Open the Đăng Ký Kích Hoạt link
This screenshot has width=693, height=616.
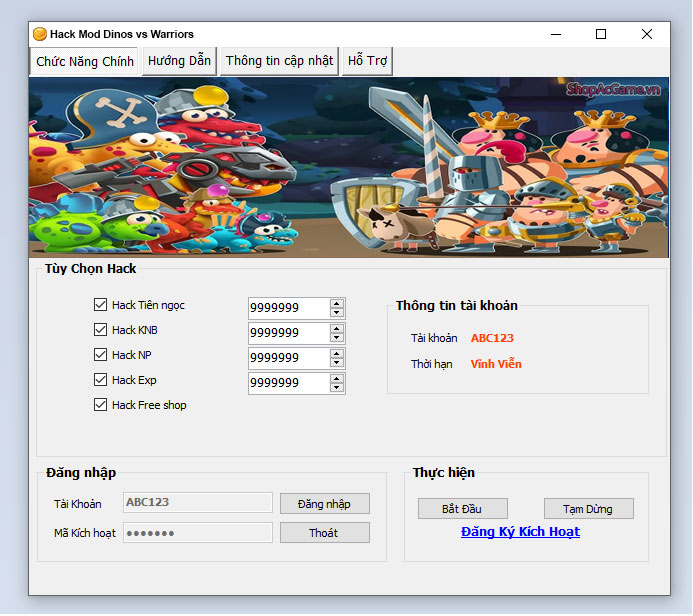[520, 532]
